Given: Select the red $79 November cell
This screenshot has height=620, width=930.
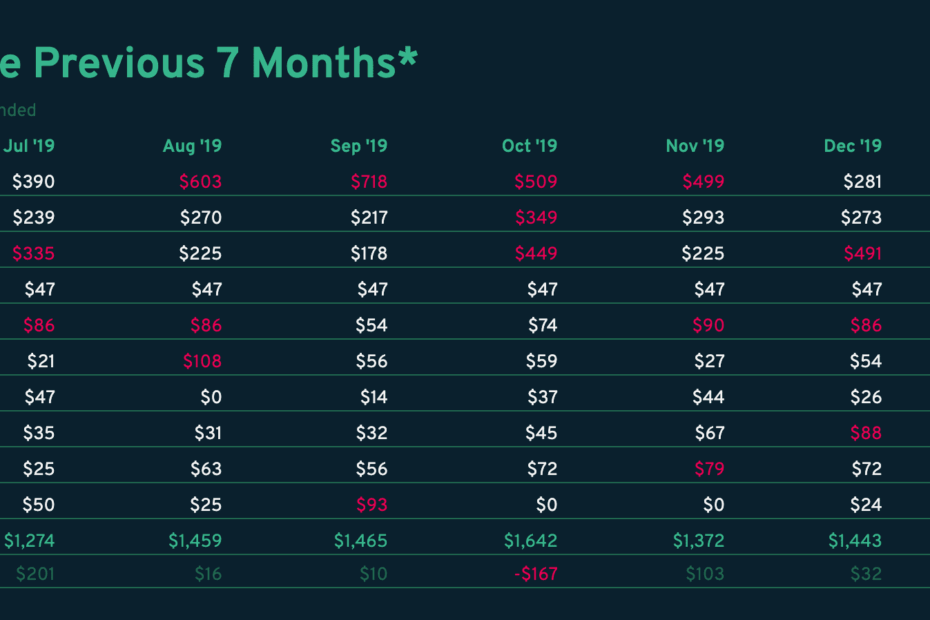Looking at the screenshot, I should pyautogui.click(x=709, y=469).
